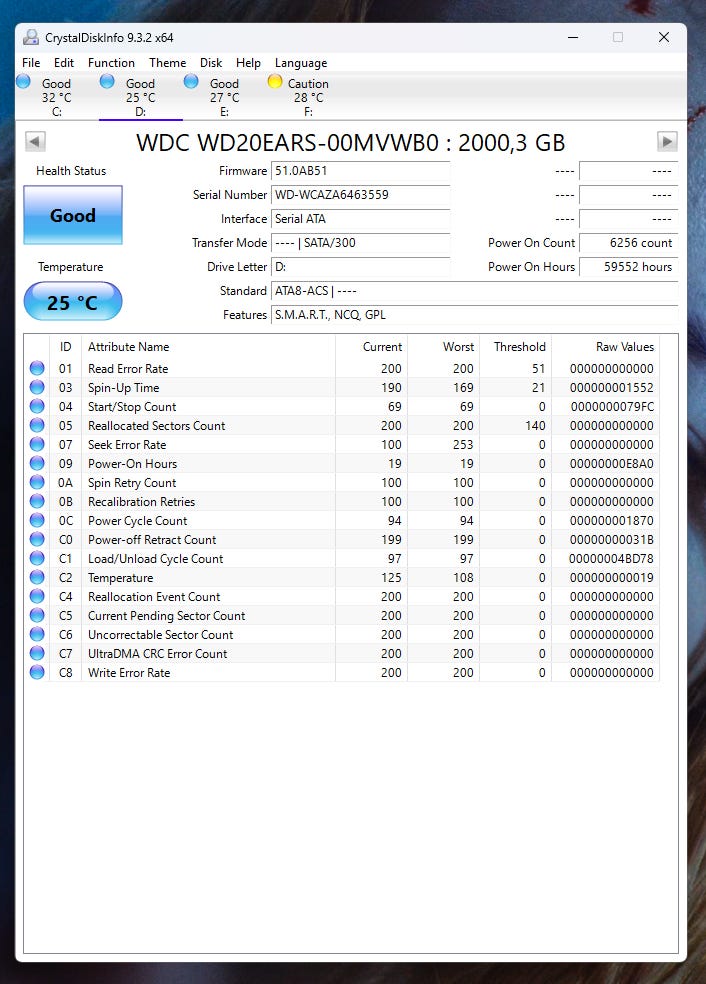Screen dimensions: 706x984
Task: Click status orb for Start/Stop Count
Action: 37,407
